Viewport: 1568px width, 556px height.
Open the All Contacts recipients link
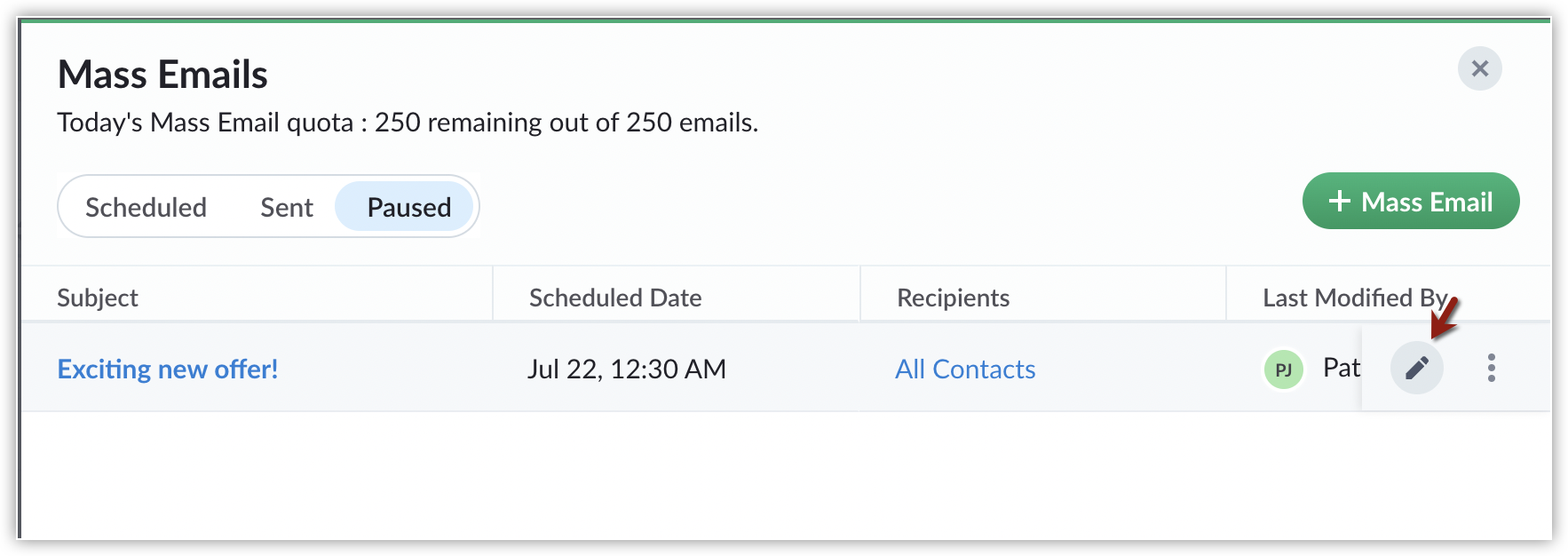(x=965, y=369)
